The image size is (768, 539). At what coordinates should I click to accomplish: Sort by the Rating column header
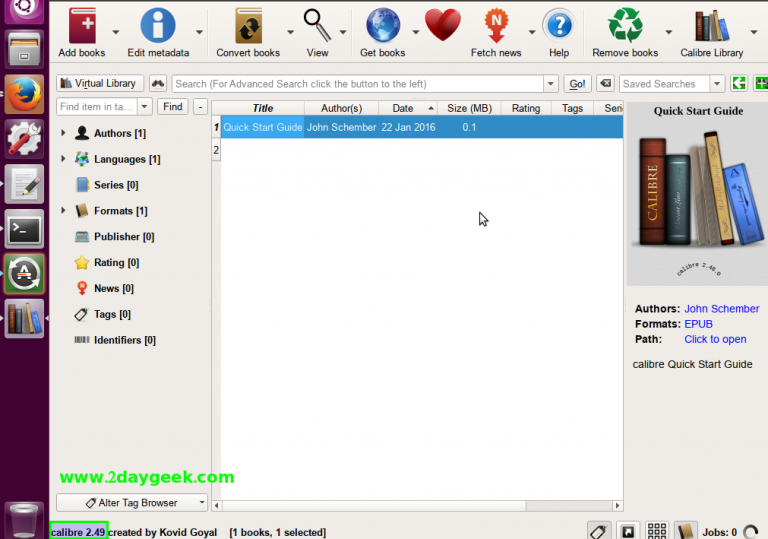pos(526,108)
